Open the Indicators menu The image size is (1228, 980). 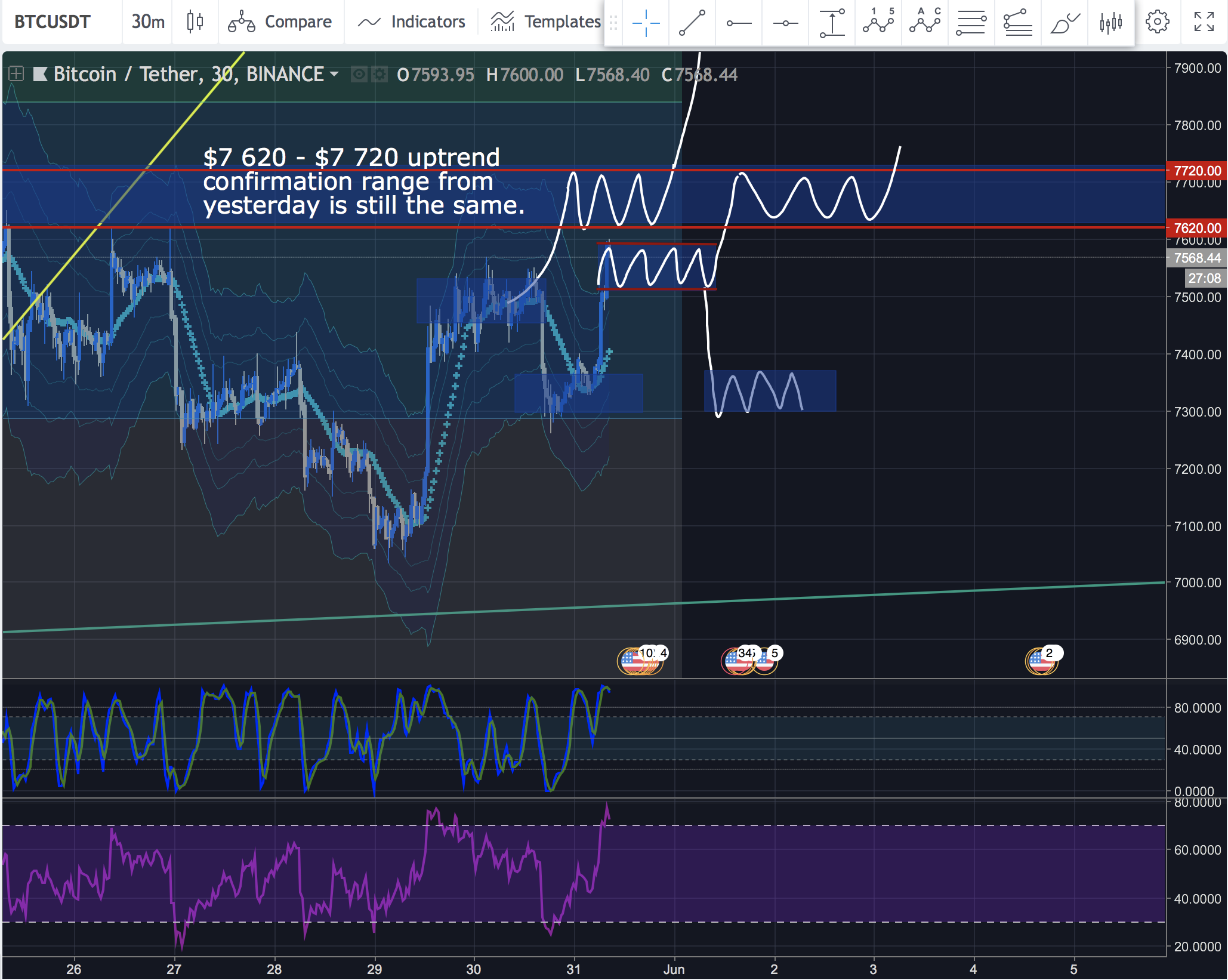pos(411,22)
